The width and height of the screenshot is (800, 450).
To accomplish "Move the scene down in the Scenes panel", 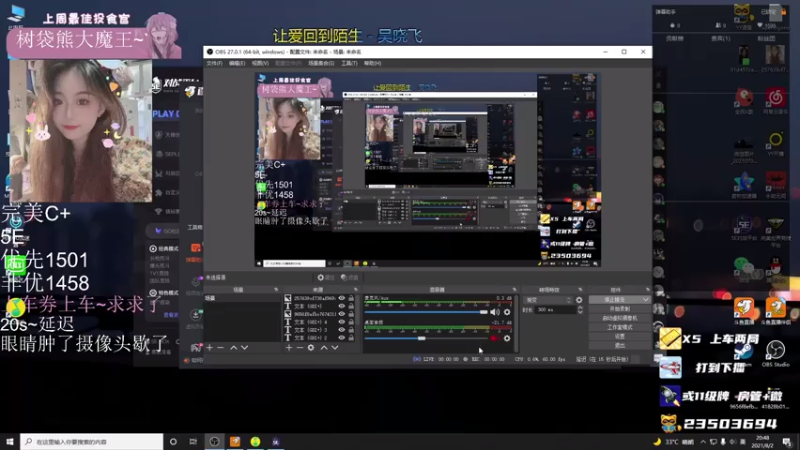I will [x=244, y=347].
